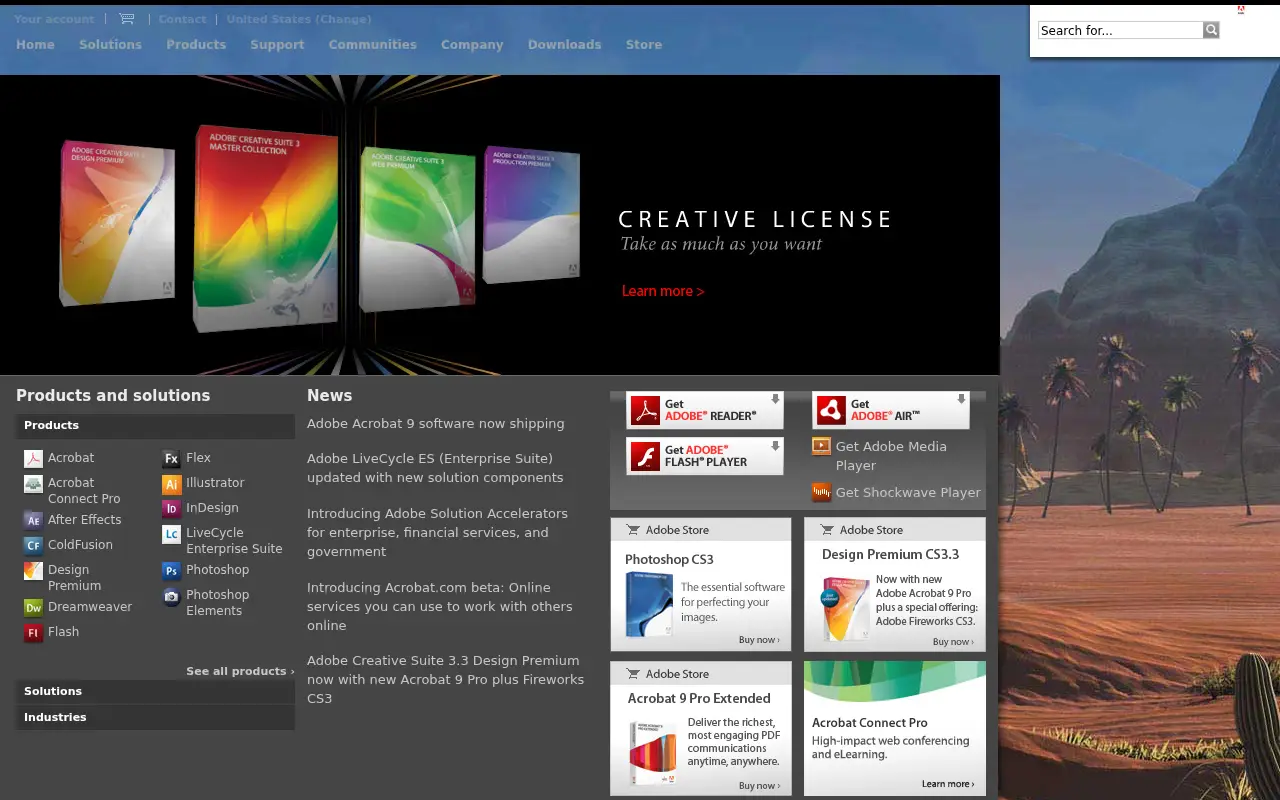
Task: Open the Support navigation menu
Action: pyautogui.click(x=277, y=45)
